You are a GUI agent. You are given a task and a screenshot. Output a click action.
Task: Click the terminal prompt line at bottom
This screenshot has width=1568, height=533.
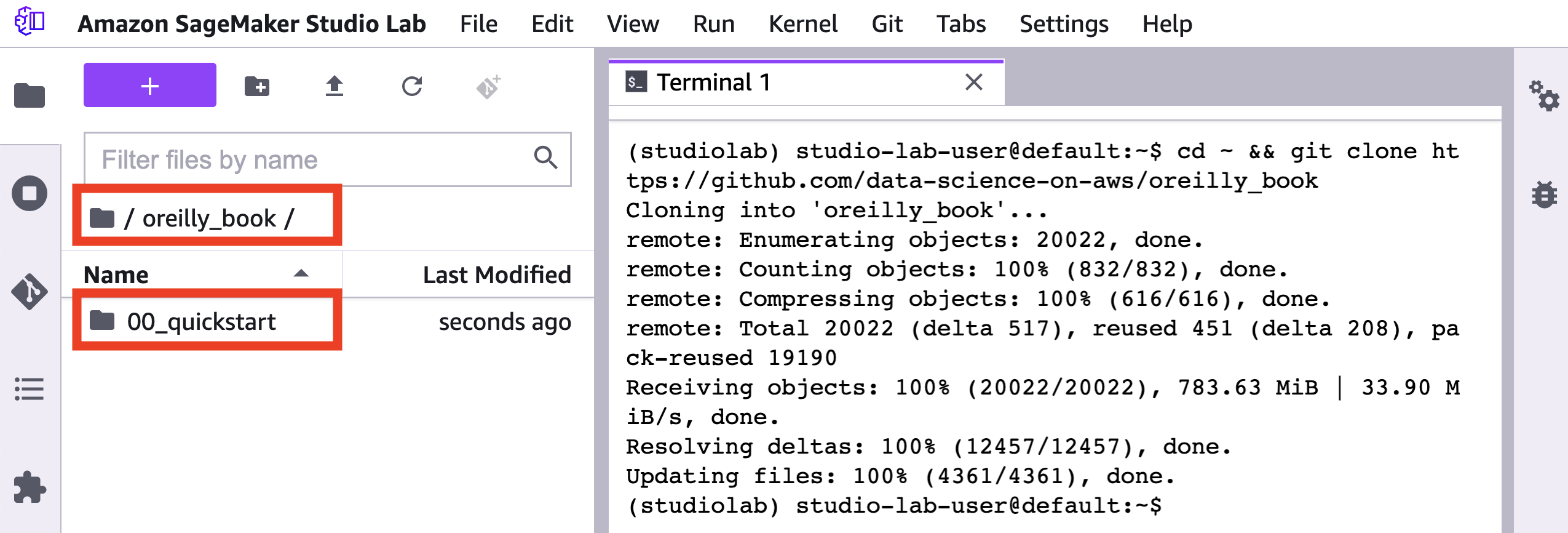[x=894, y=506]
